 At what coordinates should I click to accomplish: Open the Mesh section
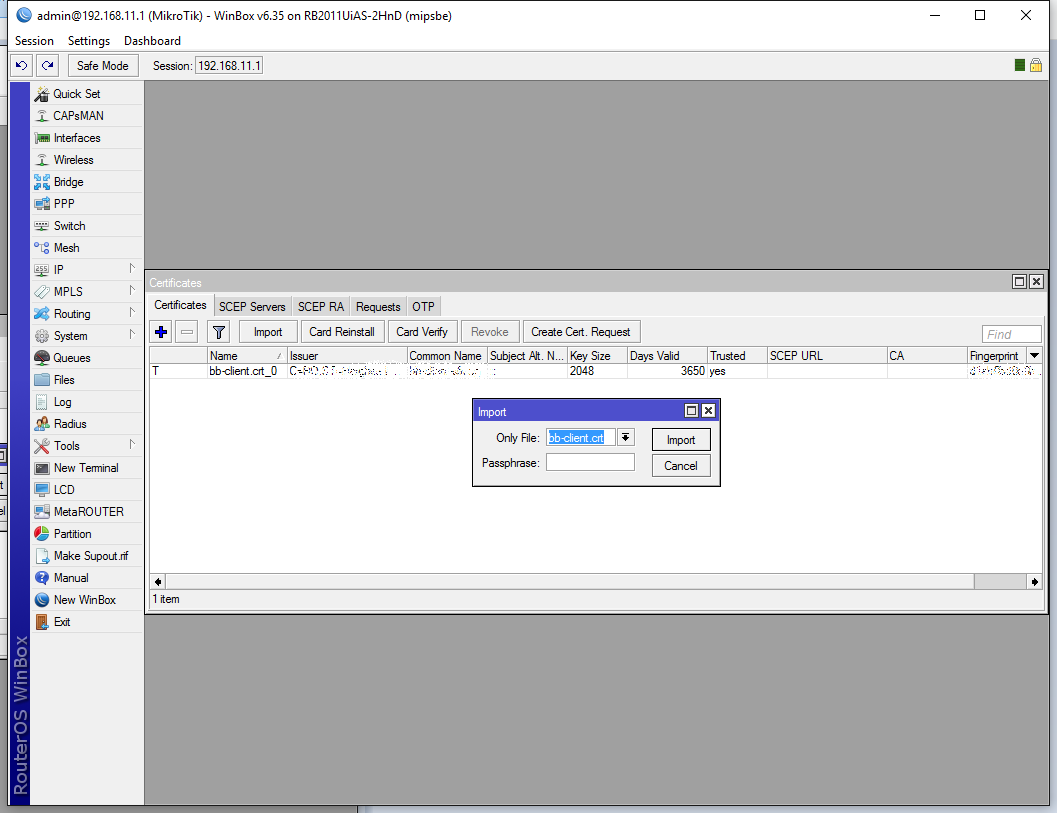[88, 248]
